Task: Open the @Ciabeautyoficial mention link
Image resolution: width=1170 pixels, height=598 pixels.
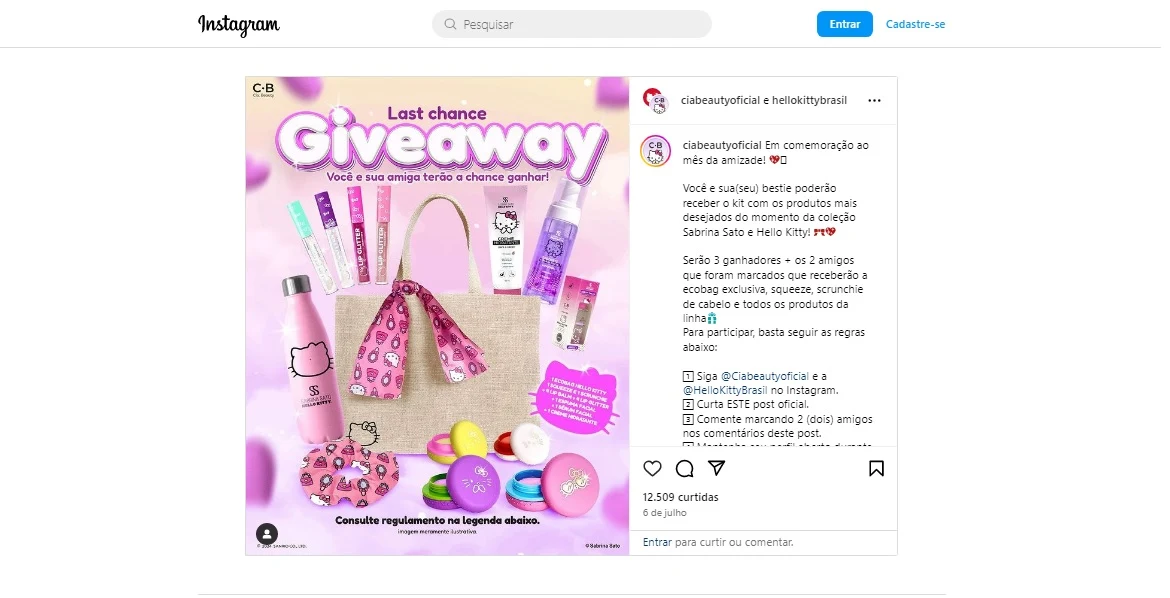Action: (x=765, y=376)
